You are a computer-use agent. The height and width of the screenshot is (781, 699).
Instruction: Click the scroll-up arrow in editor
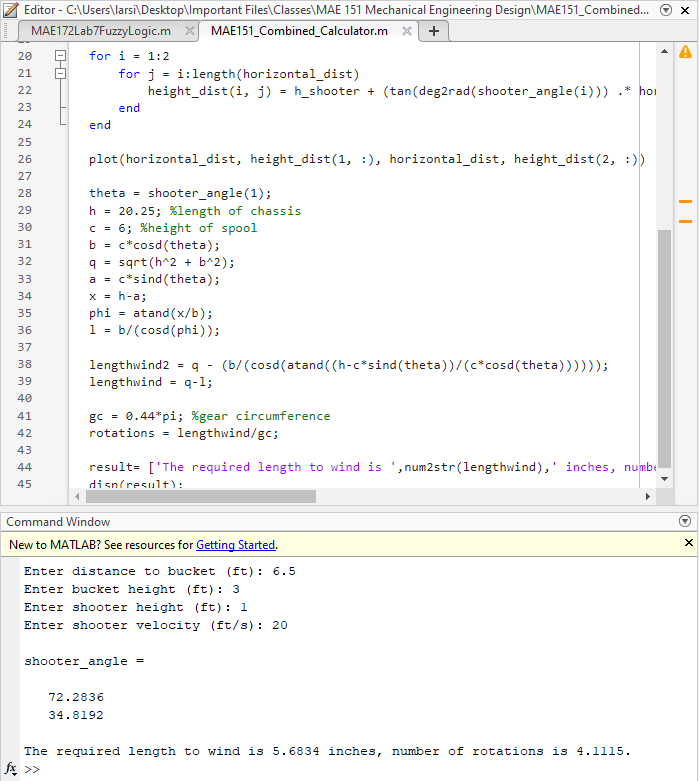[x=664, y=50]
